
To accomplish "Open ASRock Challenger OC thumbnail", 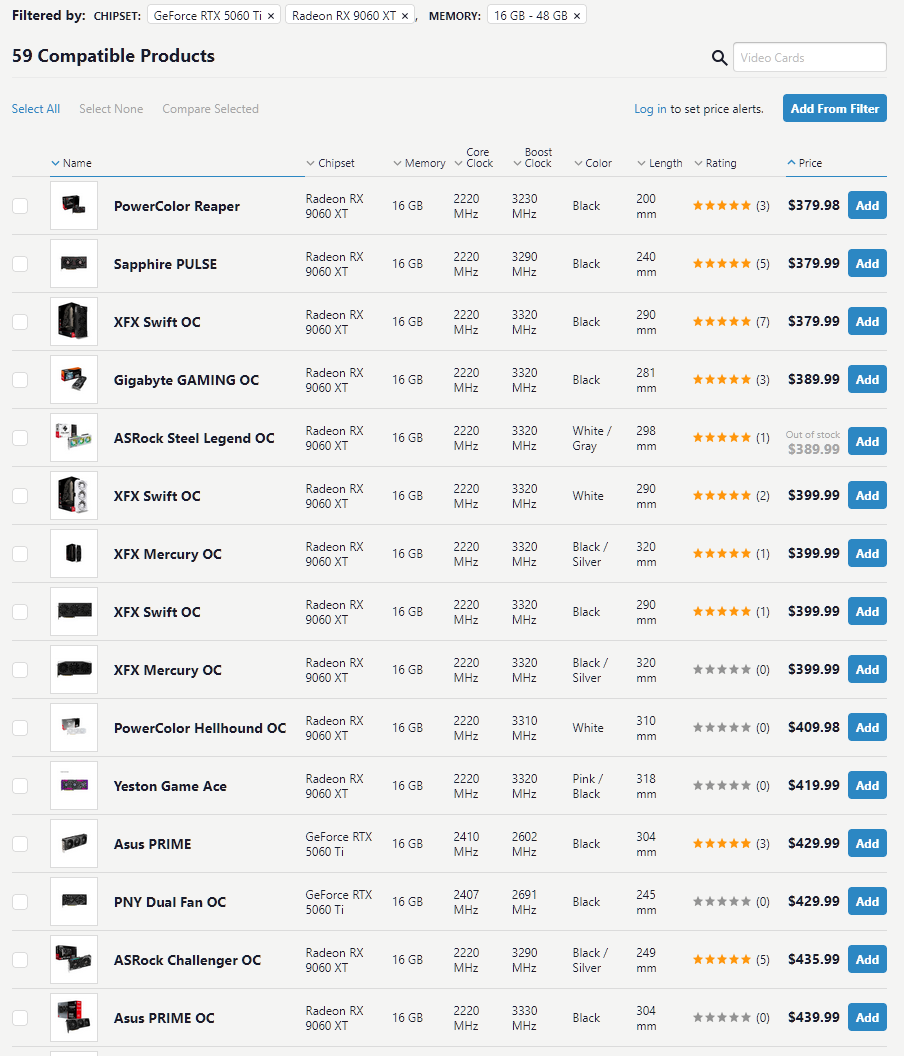I will [74, 959].
